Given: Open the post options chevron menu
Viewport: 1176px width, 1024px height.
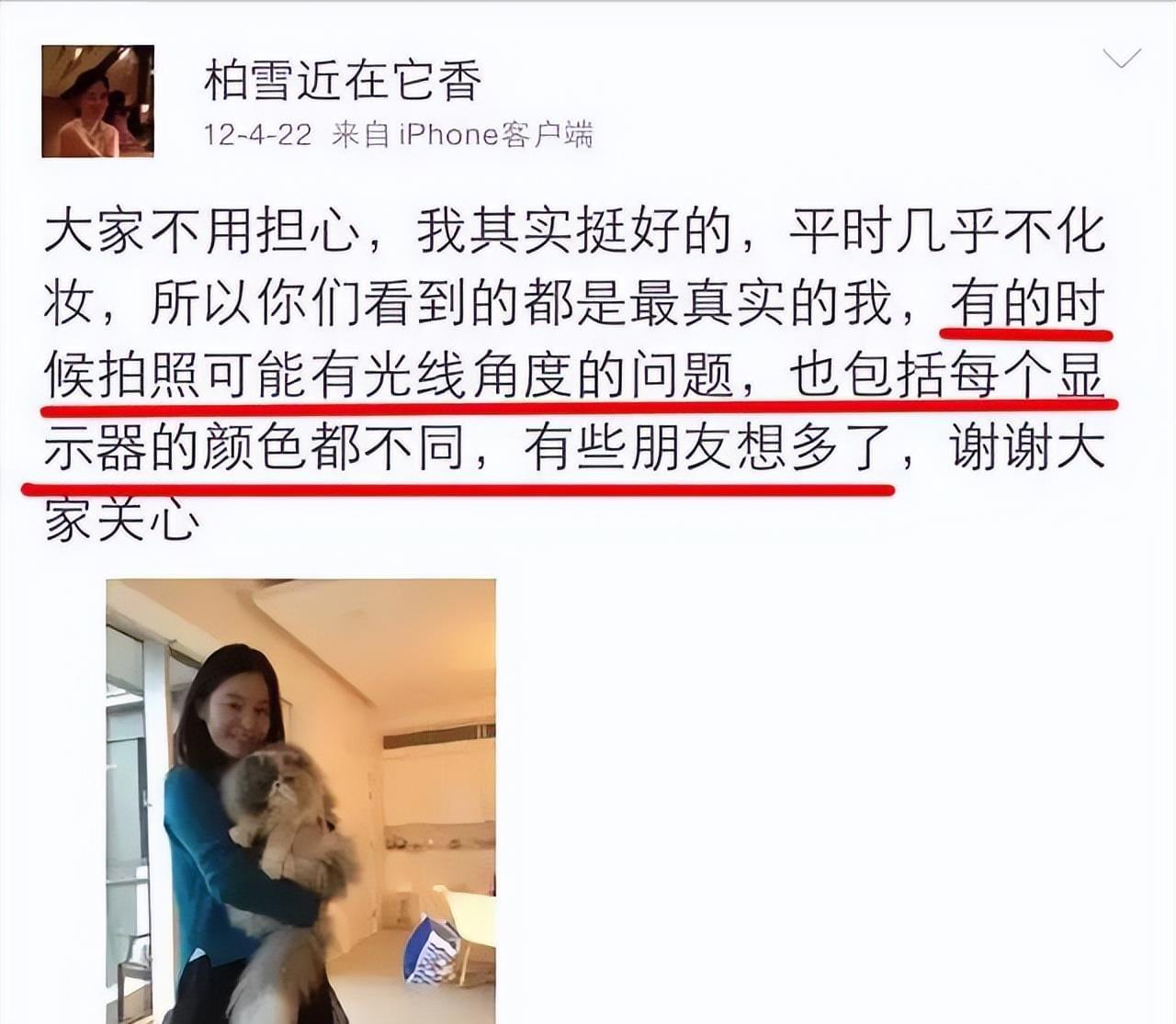Looking at the screenshot, I should click(x=1121, y=60).
